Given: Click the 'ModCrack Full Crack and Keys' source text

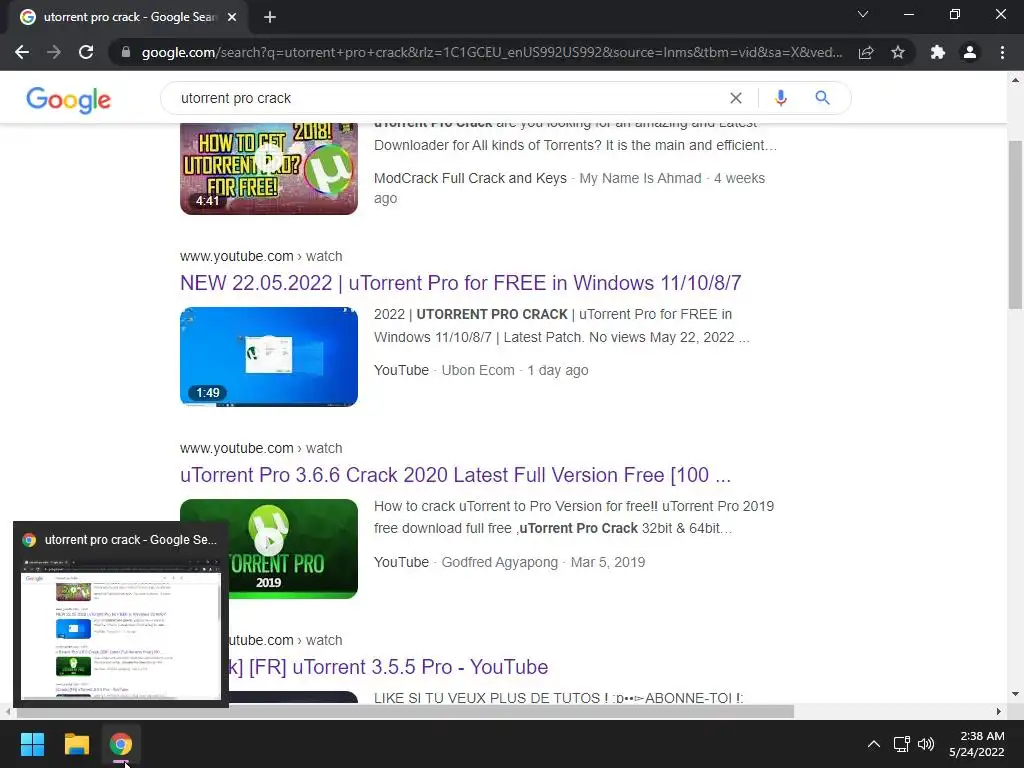Looking at the screenshot, I should tap(470, 178).
